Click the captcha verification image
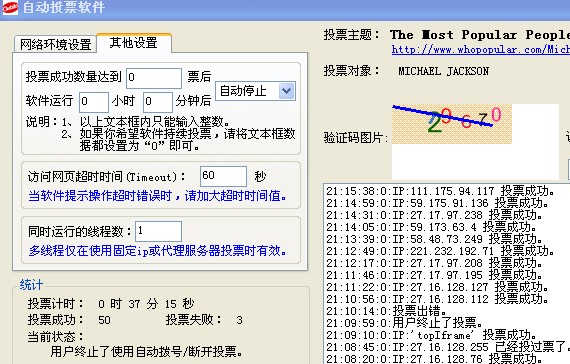 point(451,124)
